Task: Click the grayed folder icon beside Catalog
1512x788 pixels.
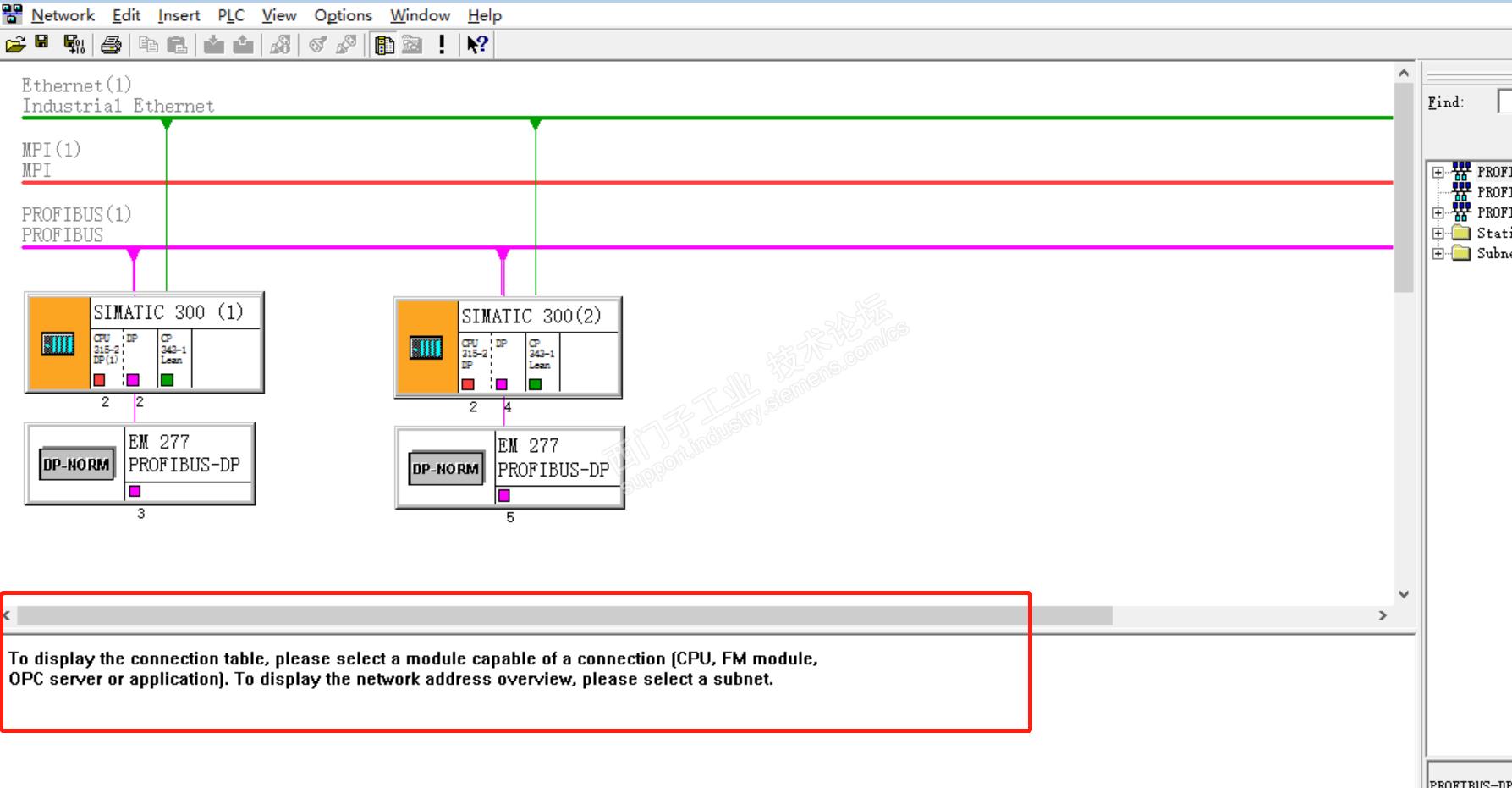Action: click(412, 45)
